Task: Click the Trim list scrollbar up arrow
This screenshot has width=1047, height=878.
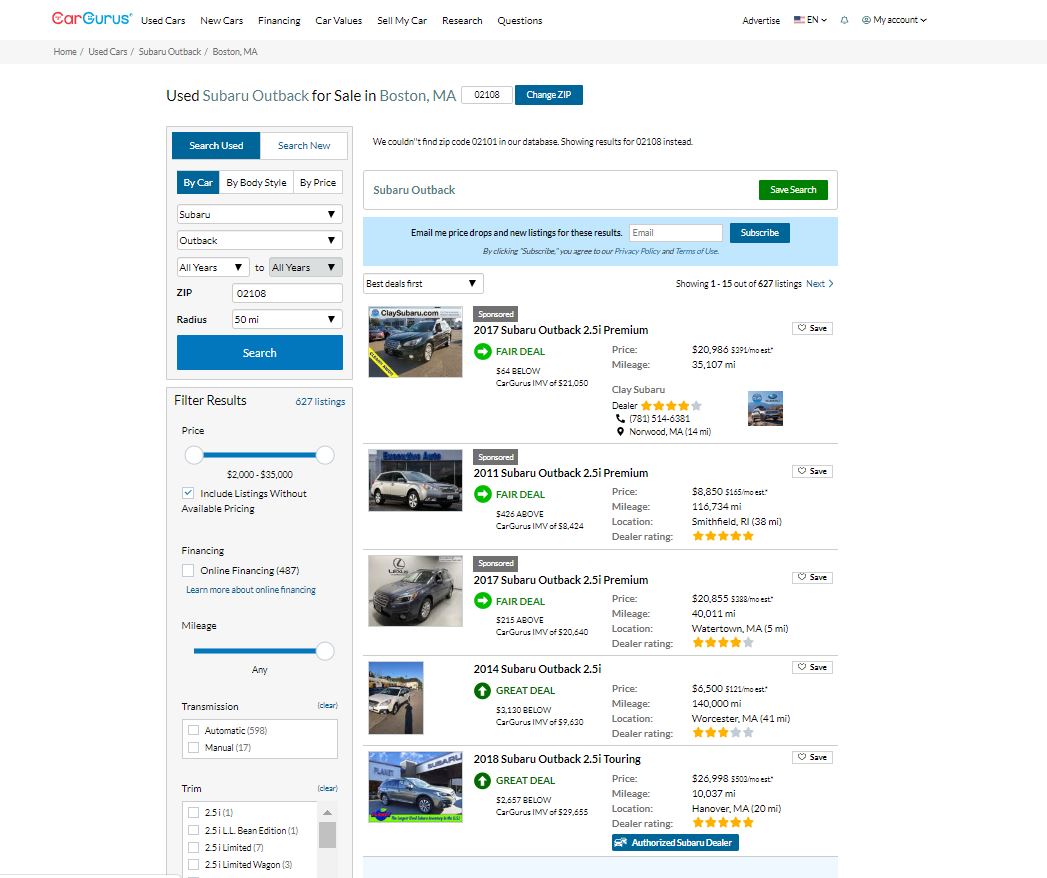Action: pos(327,812)
